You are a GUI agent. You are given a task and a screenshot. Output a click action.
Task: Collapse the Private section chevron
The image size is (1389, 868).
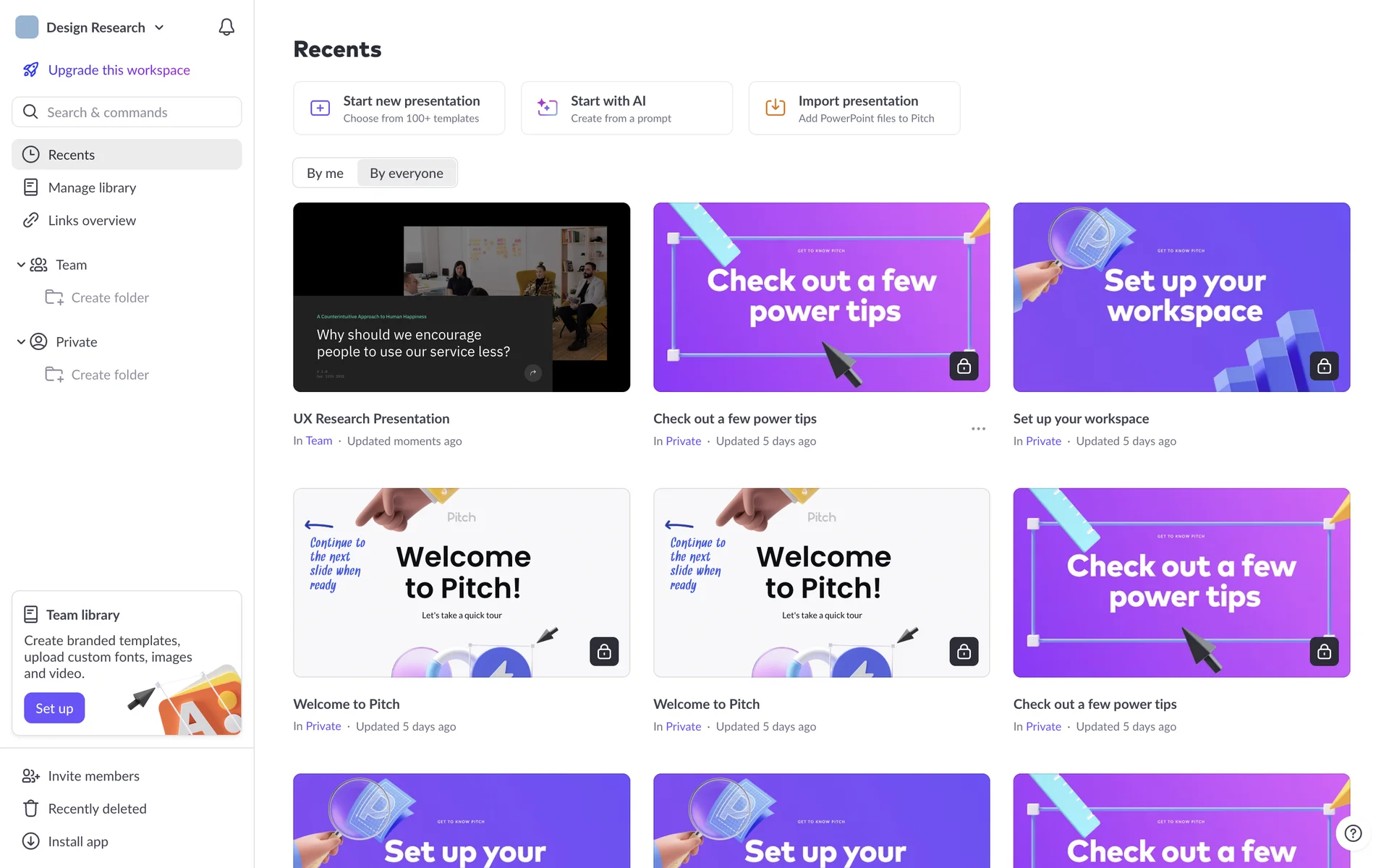(x=21, y=341)
